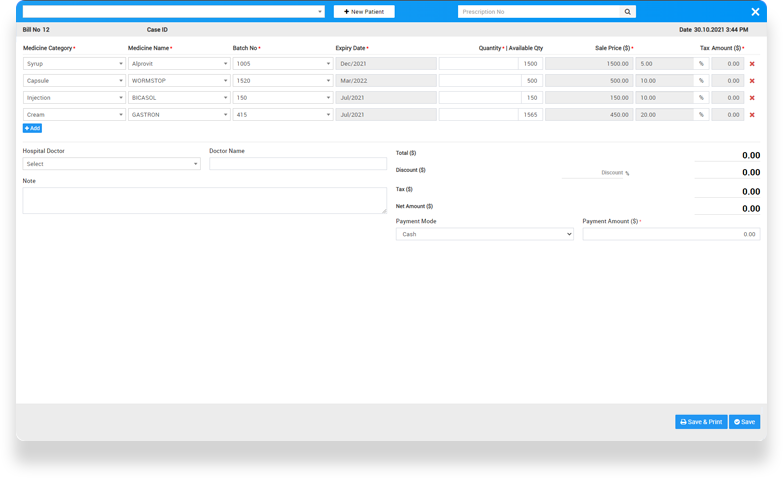Remove the Injection BICASOL row

tap(752, 98)
